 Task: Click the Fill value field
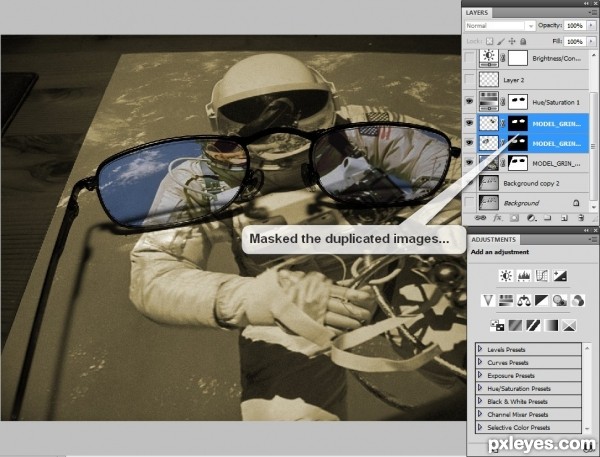pos(575,41)
